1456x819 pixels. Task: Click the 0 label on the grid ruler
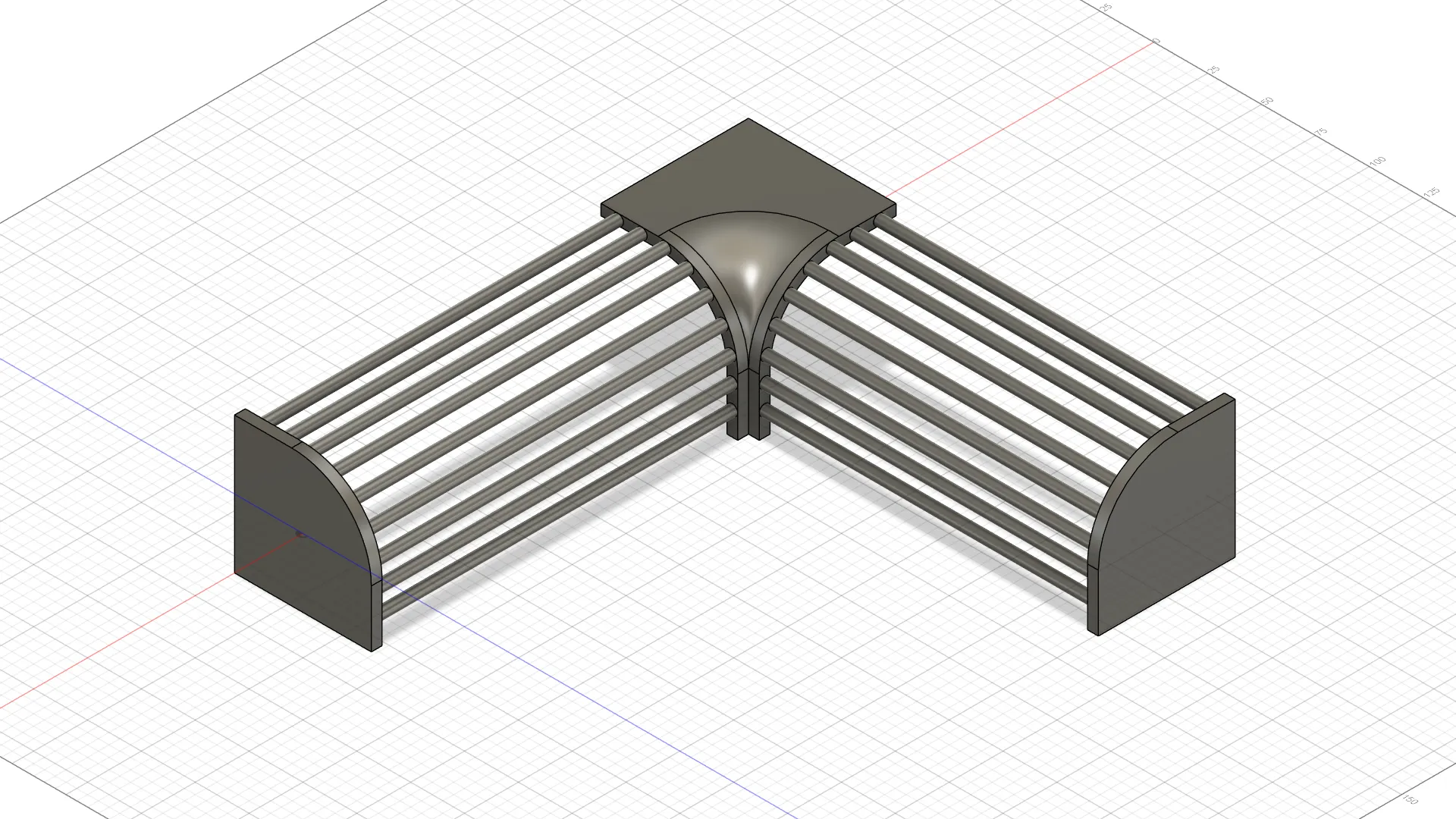(1156, 40)
